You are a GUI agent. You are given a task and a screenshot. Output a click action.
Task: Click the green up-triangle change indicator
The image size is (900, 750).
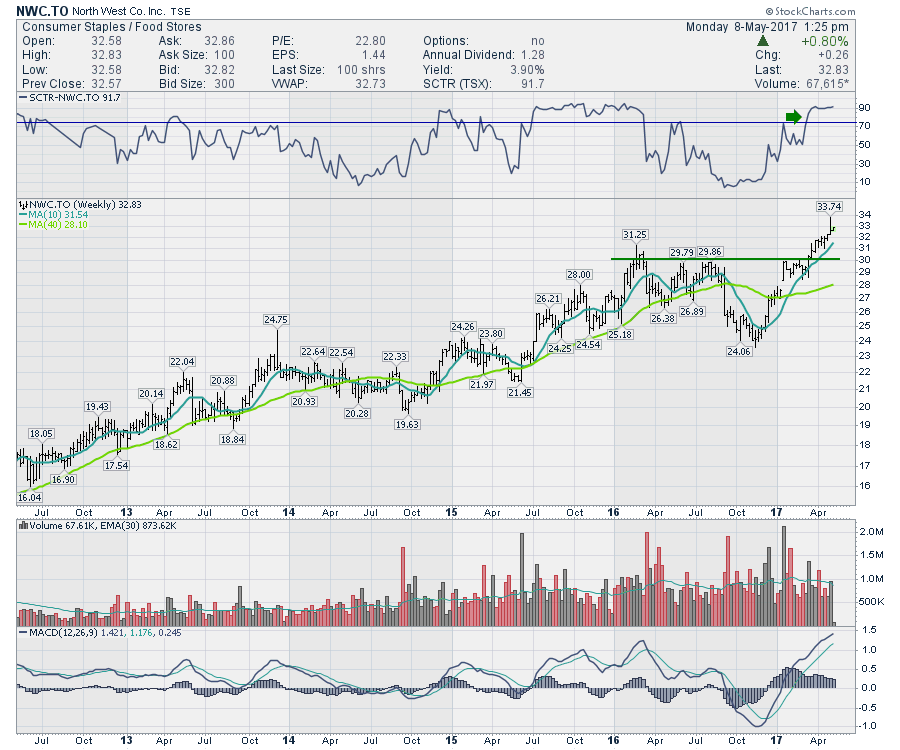click(762, 41)
